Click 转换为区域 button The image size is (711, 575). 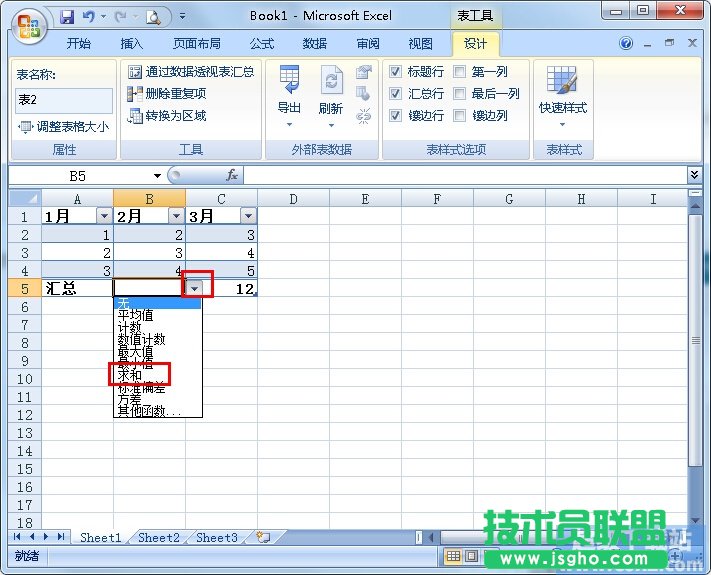pos(176,115)
